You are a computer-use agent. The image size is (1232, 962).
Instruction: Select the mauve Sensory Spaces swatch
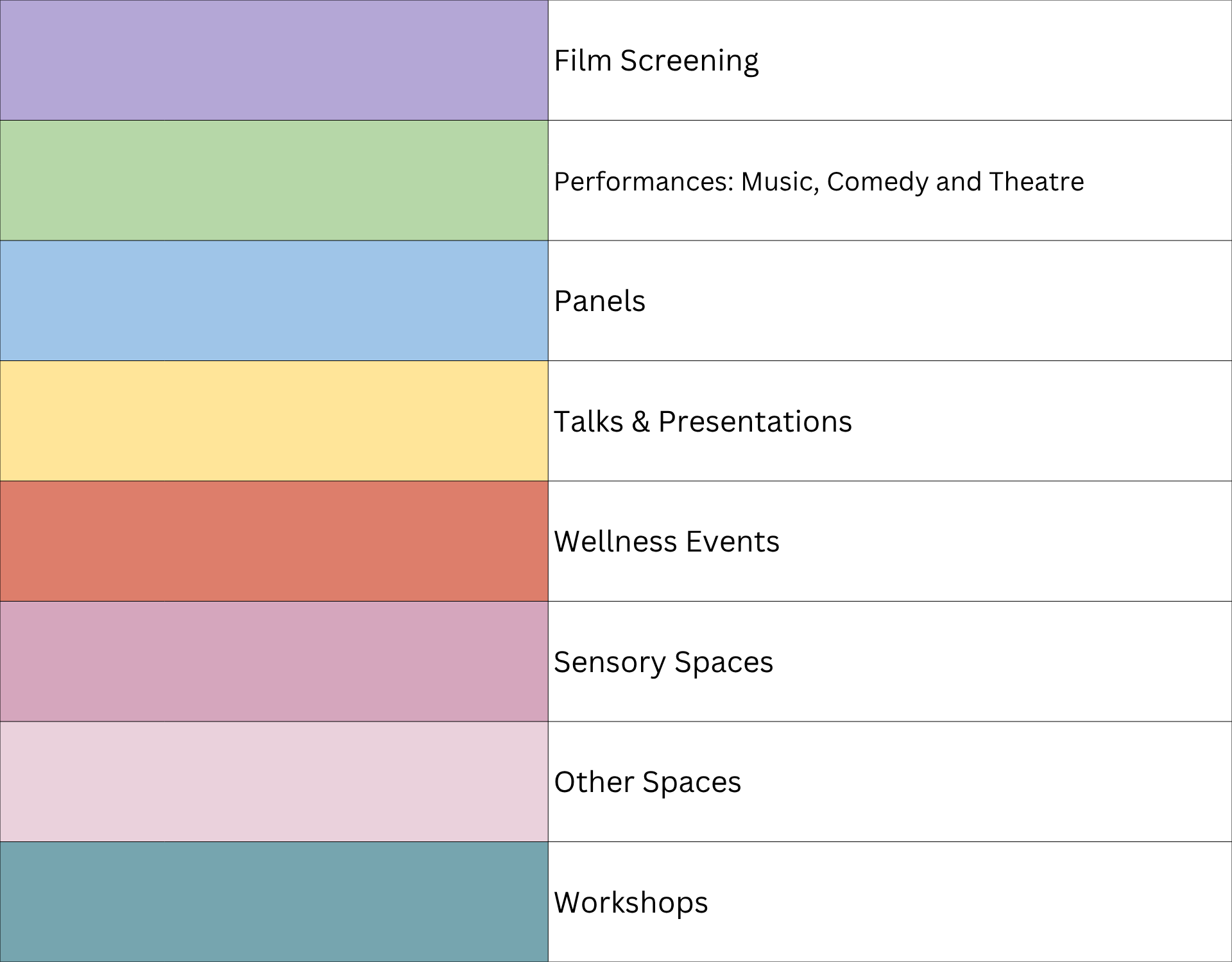point(274,661)
